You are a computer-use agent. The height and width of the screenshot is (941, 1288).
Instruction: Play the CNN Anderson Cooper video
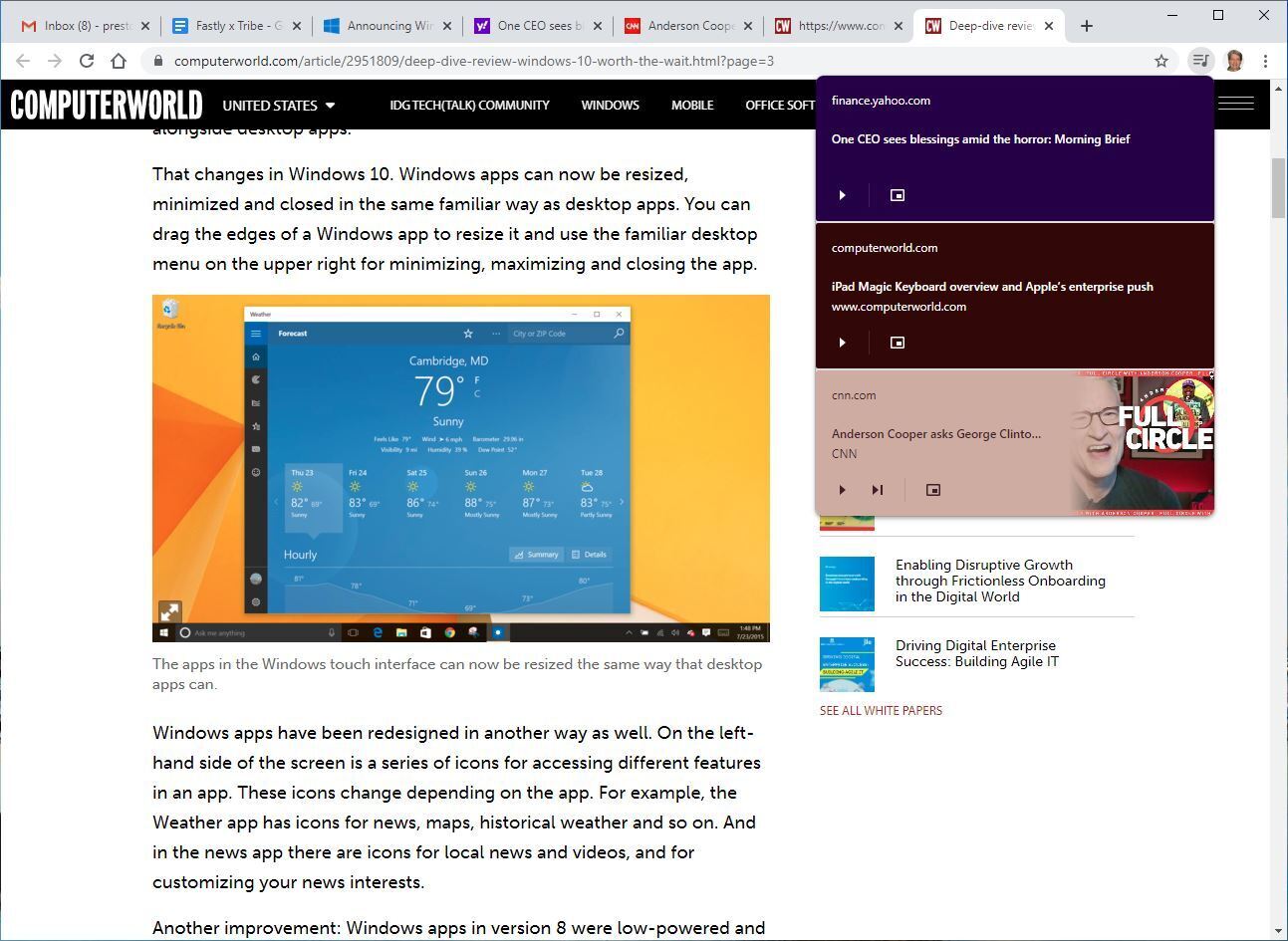[842, 490]
